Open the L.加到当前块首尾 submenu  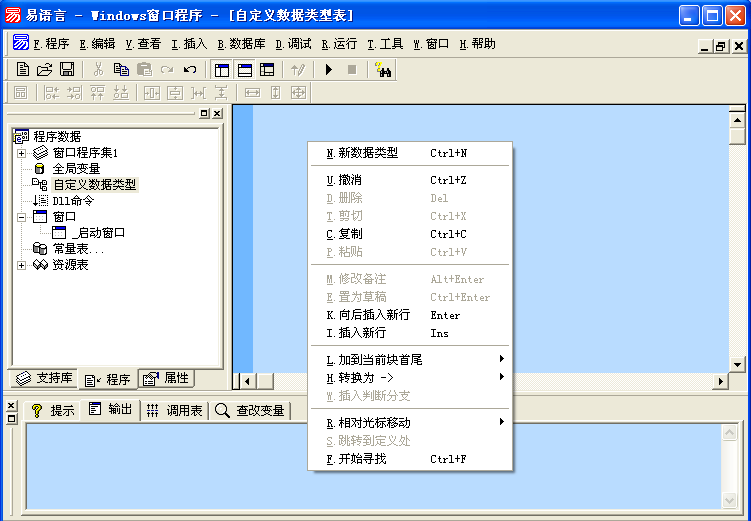click(411, 360)
